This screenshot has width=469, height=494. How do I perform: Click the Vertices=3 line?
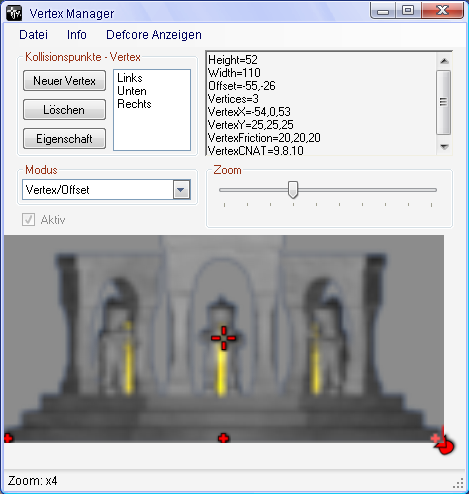233,99
